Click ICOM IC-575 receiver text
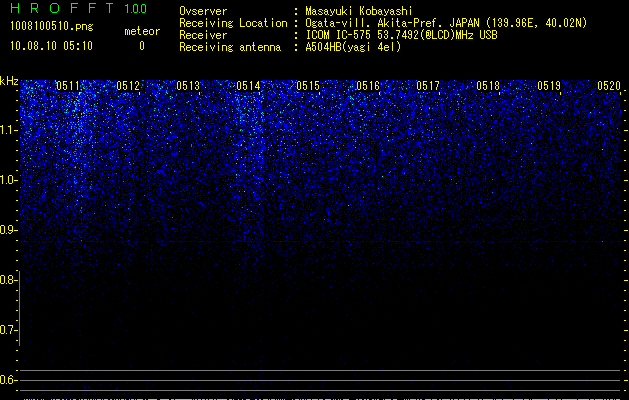The image size is (629, 400). coord(401,35)
